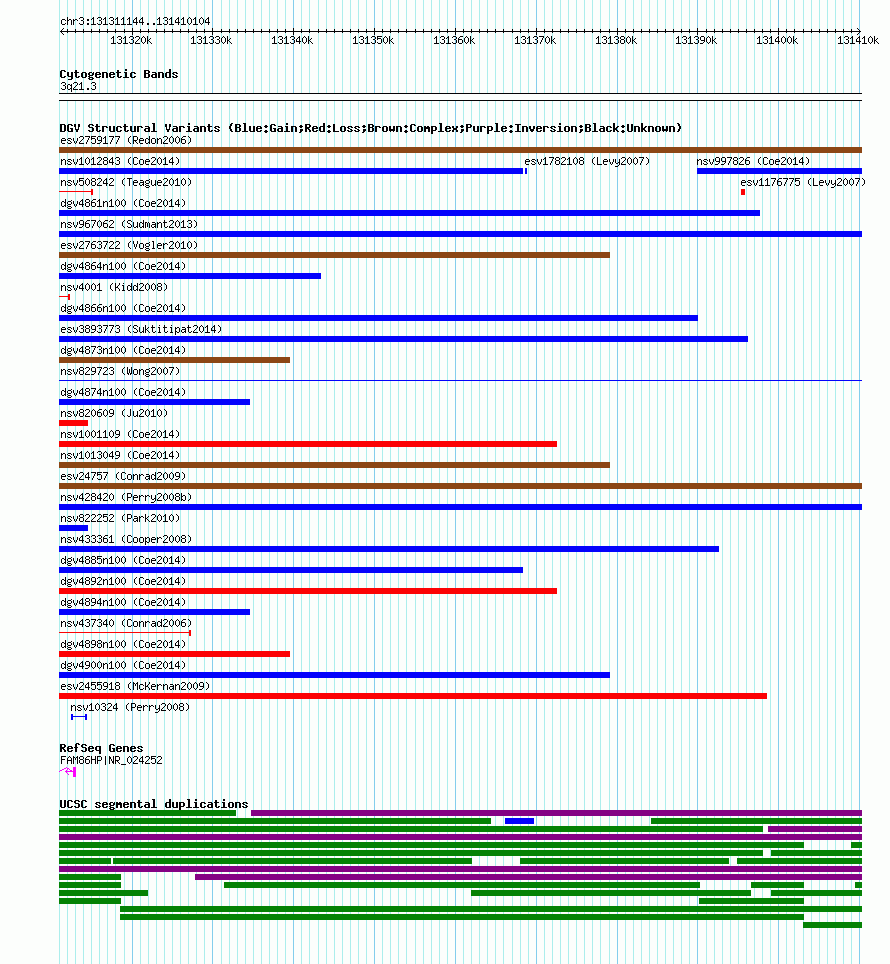Screen dimensions: 890x964
Task: Open variant esv2759177 (Redon2006)
Action: tap(126, 140)
